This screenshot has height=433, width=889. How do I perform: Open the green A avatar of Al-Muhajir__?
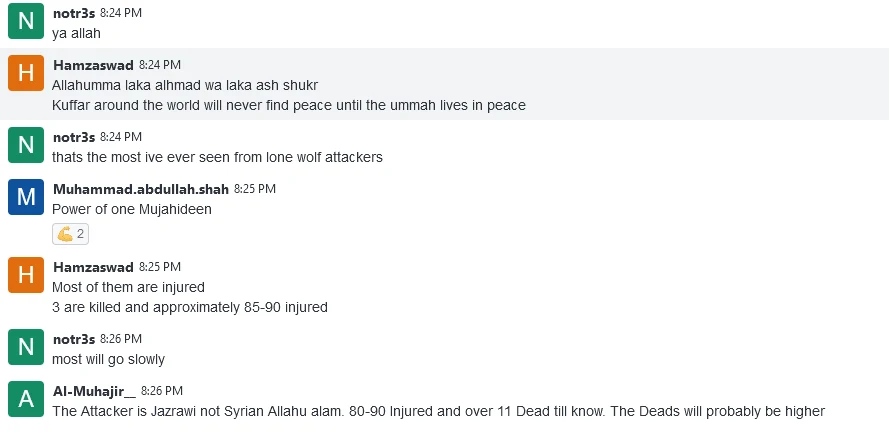pyautogui.click(x=26, y=399)
